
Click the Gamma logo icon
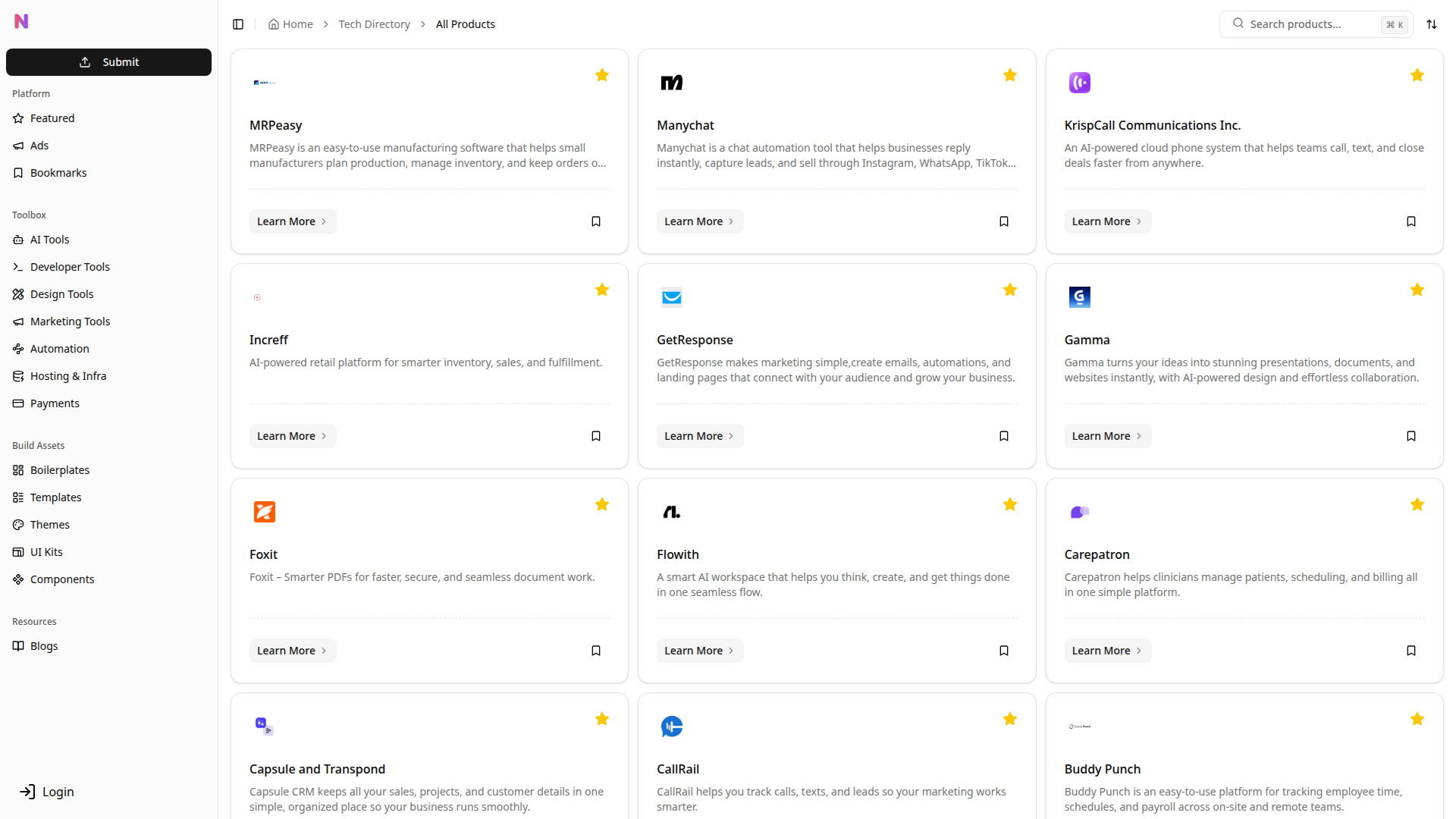1079,297
